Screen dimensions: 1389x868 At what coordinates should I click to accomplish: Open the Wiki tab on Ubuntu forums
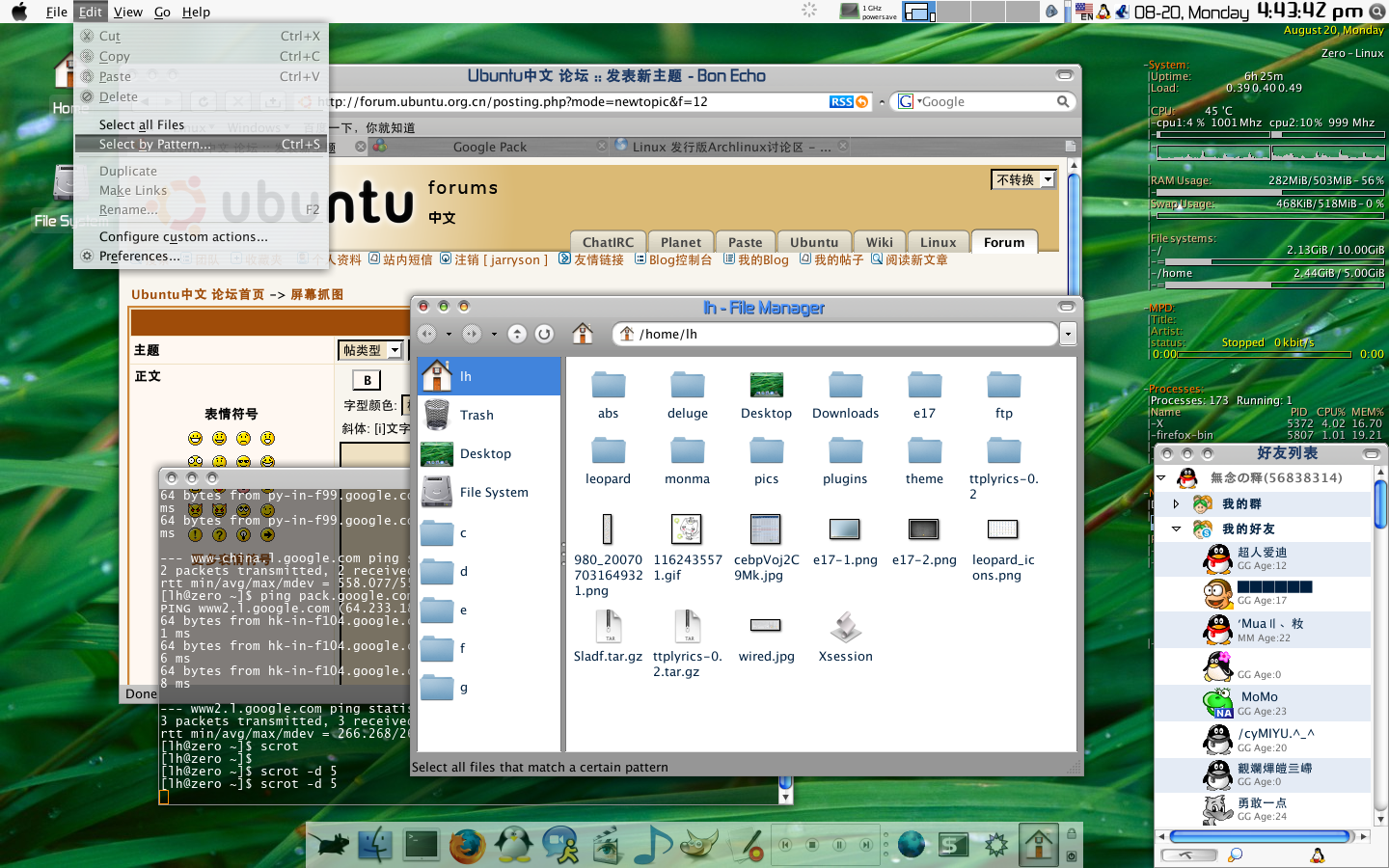pyautogui.click(x=879, y=242)
